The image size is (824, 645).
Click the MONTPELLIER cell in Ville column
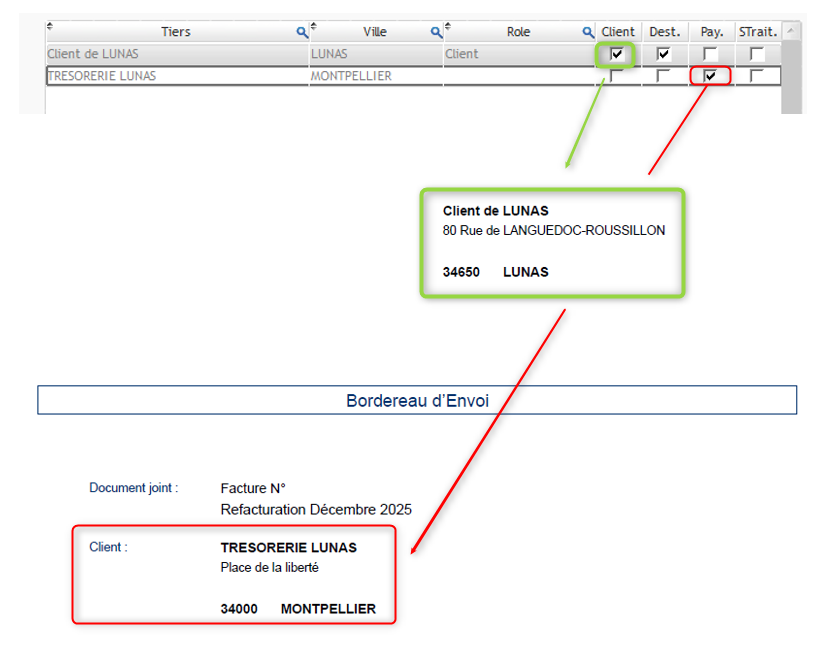(351, 76)
